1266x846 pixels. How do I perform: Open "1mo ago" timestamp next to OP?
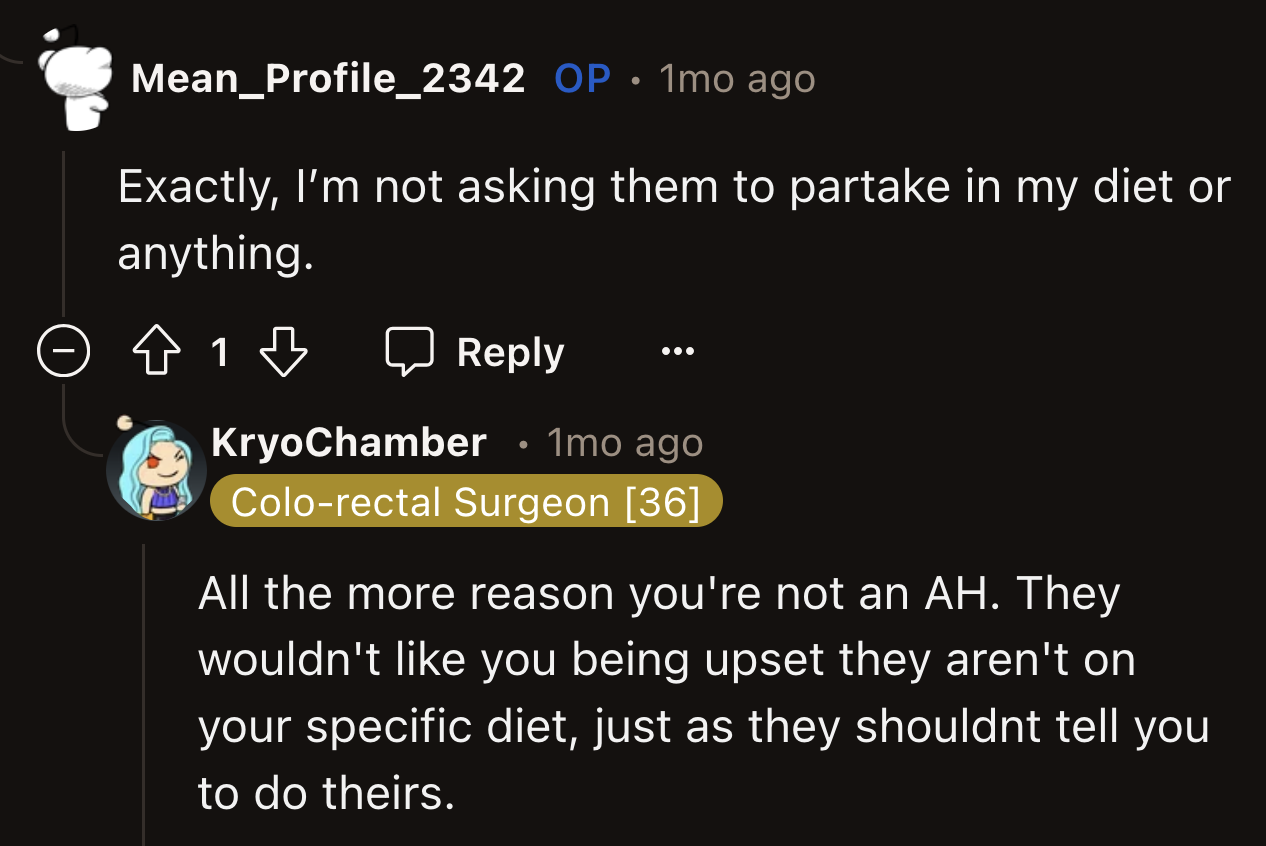point(737,79)
